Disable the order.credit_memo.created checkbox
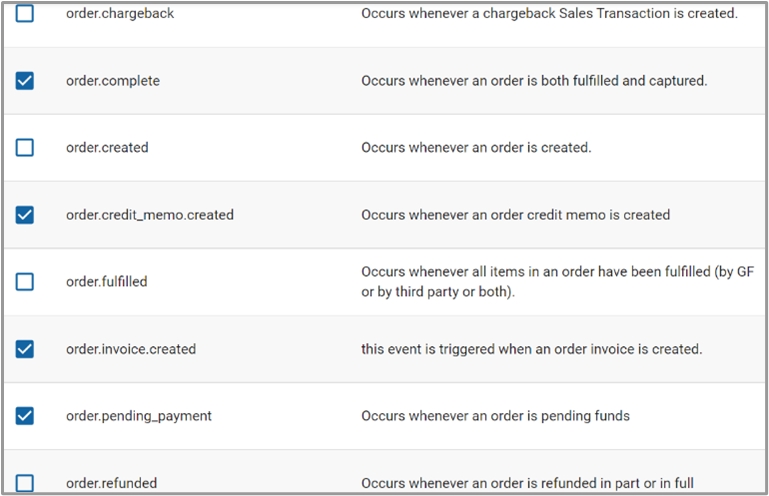769x496 pixels. [25, 215]
